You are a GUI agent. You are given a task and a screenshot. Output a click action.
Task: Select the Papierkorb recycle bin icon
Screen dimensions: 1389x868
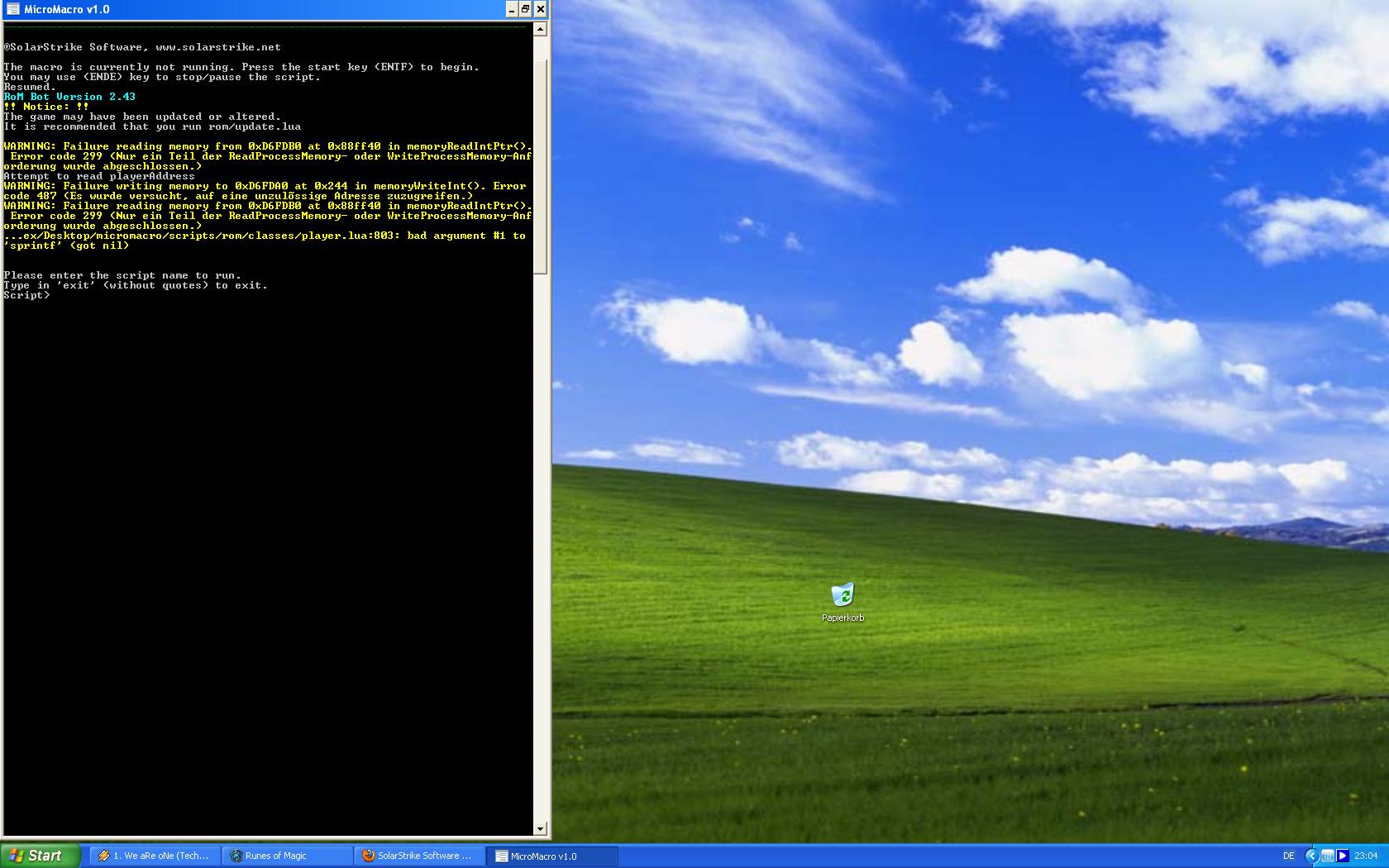tap(842, 595)
